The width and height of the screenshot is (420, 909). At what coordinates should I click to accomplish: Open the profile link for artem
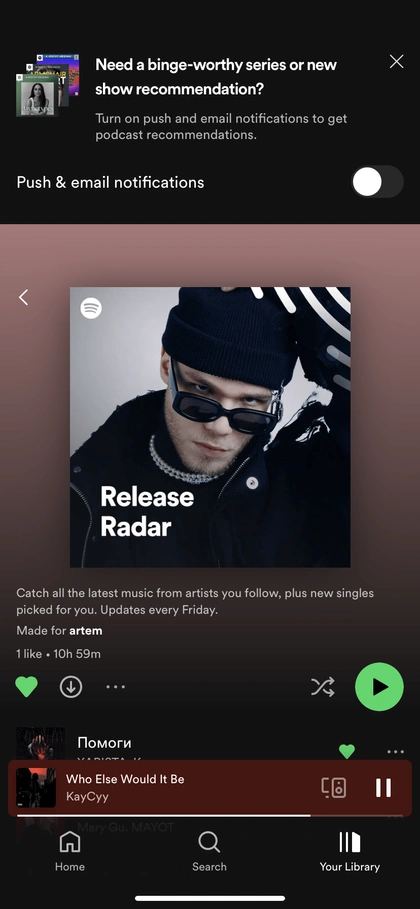[x=86, y=631]
